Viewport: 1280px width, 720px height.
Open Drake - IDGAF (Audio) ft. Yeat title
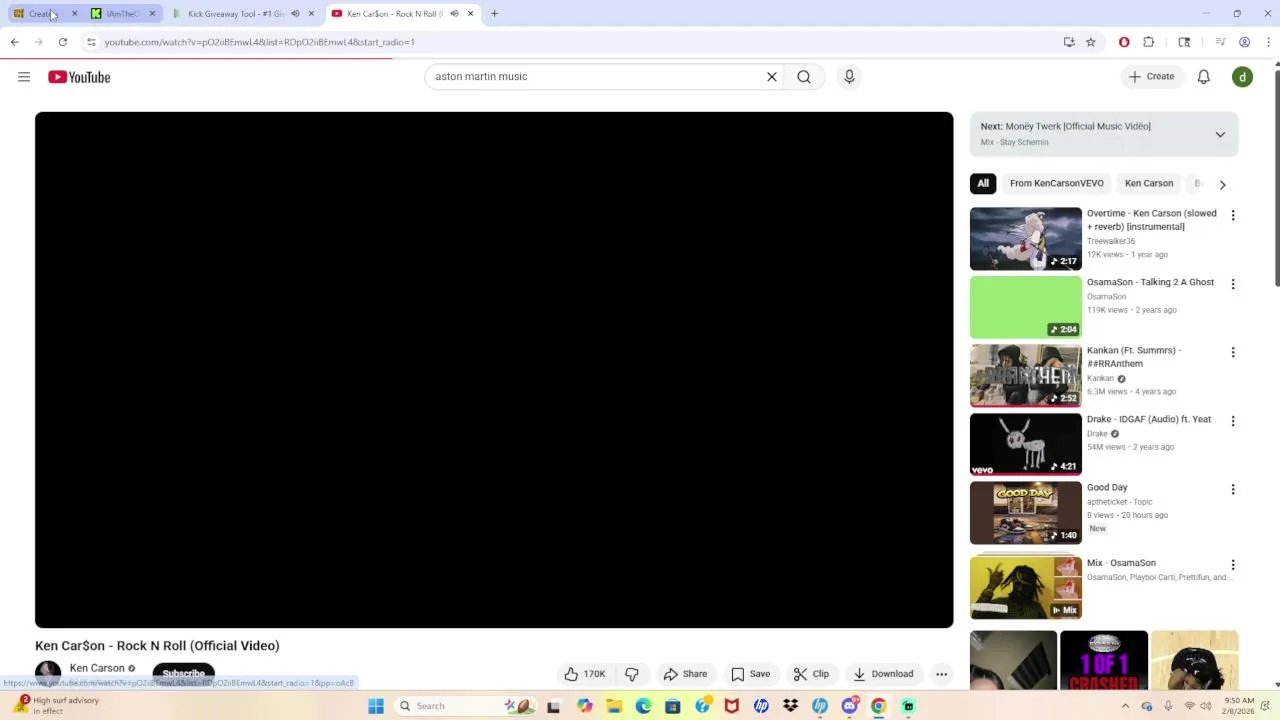[1148, 419]
